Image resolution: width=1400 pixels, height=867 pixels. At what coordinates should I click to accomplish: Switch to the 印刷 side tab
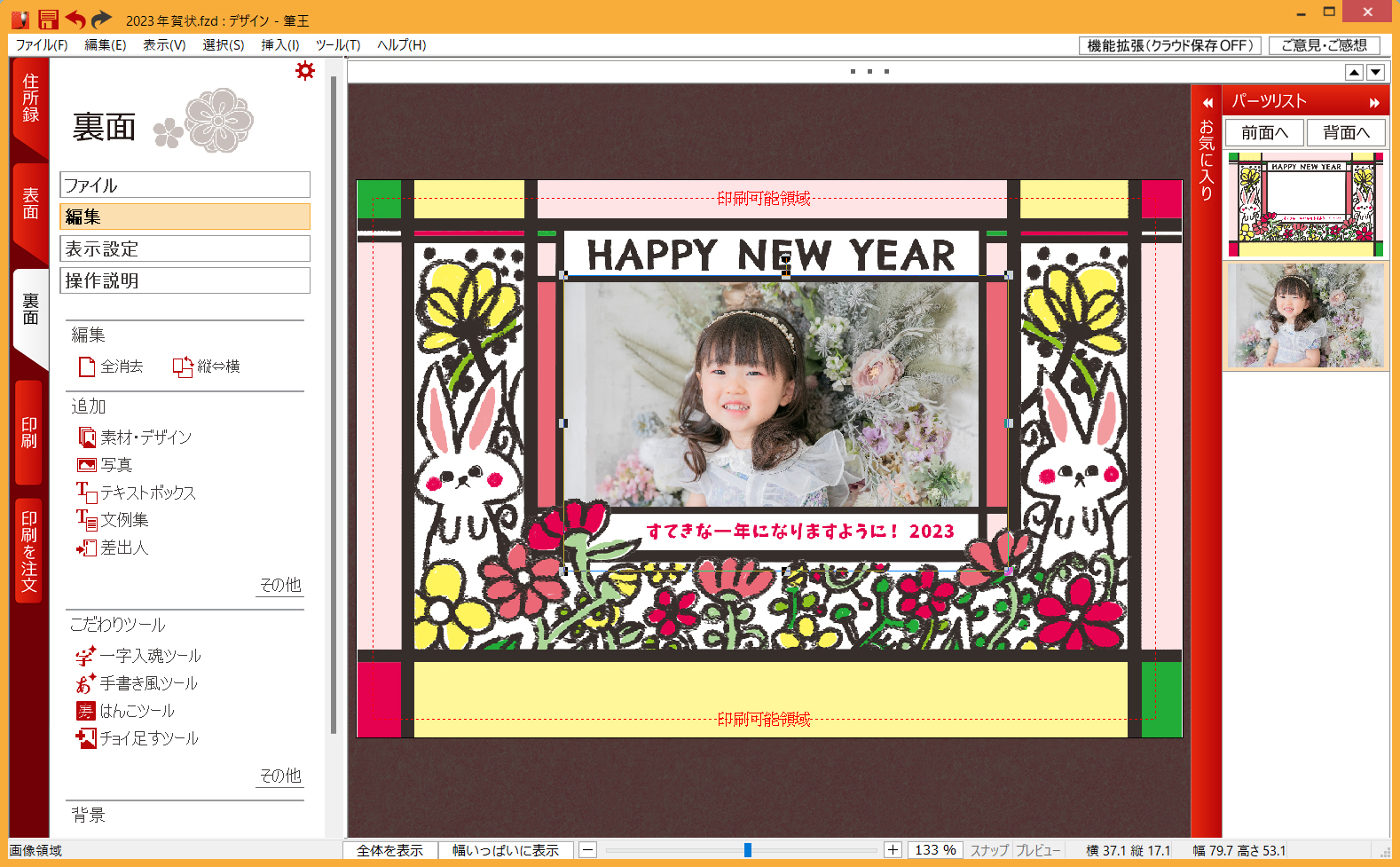pos(29,433)
